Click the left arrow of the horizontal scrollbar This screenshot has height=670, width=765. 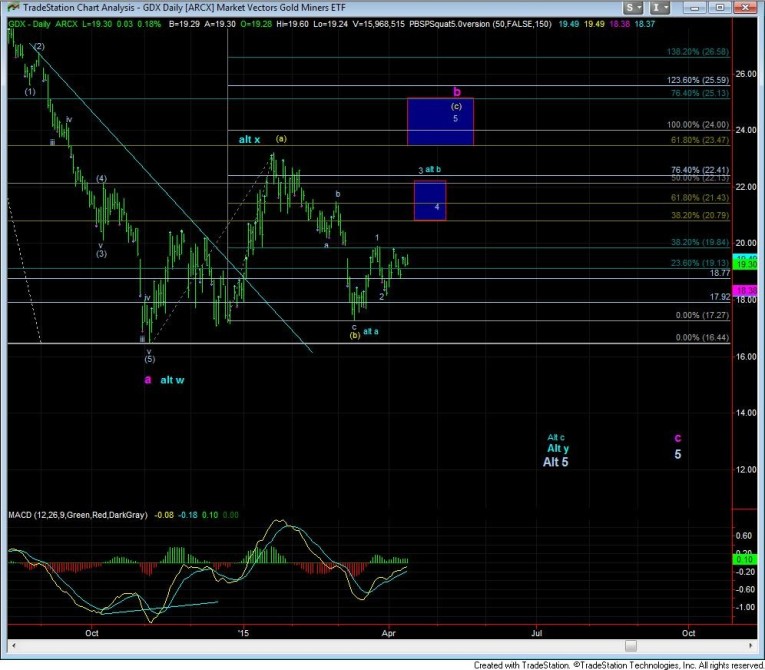coord(13,646)
